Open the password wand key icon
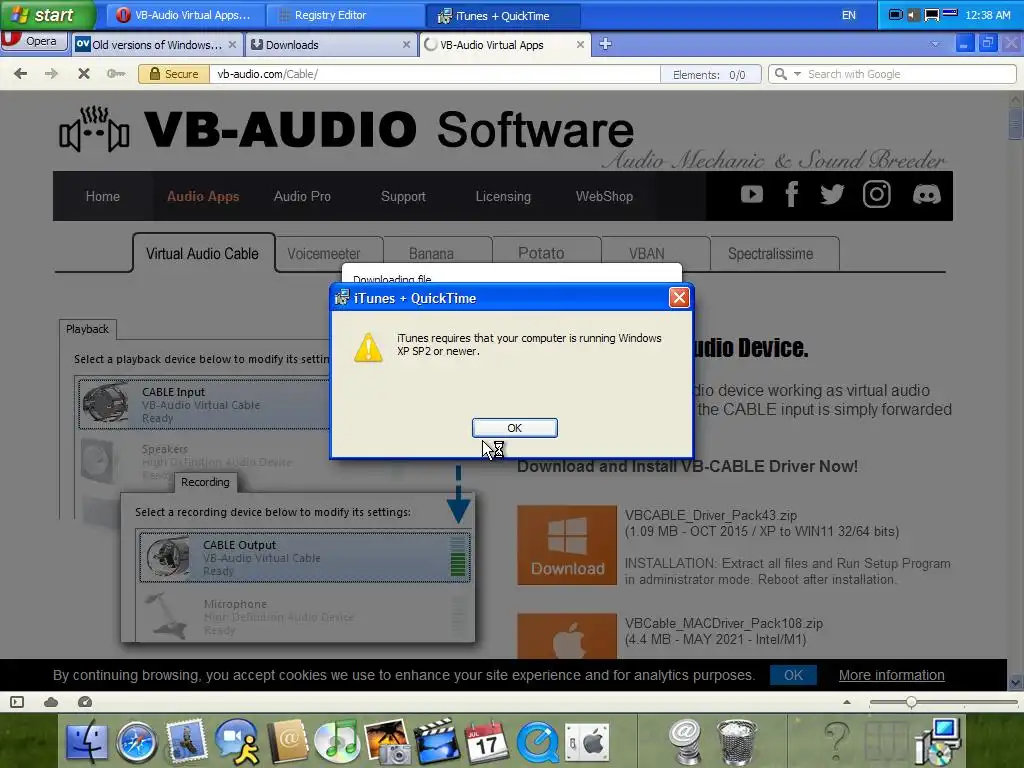The image size is (1024, 768). 116,74
